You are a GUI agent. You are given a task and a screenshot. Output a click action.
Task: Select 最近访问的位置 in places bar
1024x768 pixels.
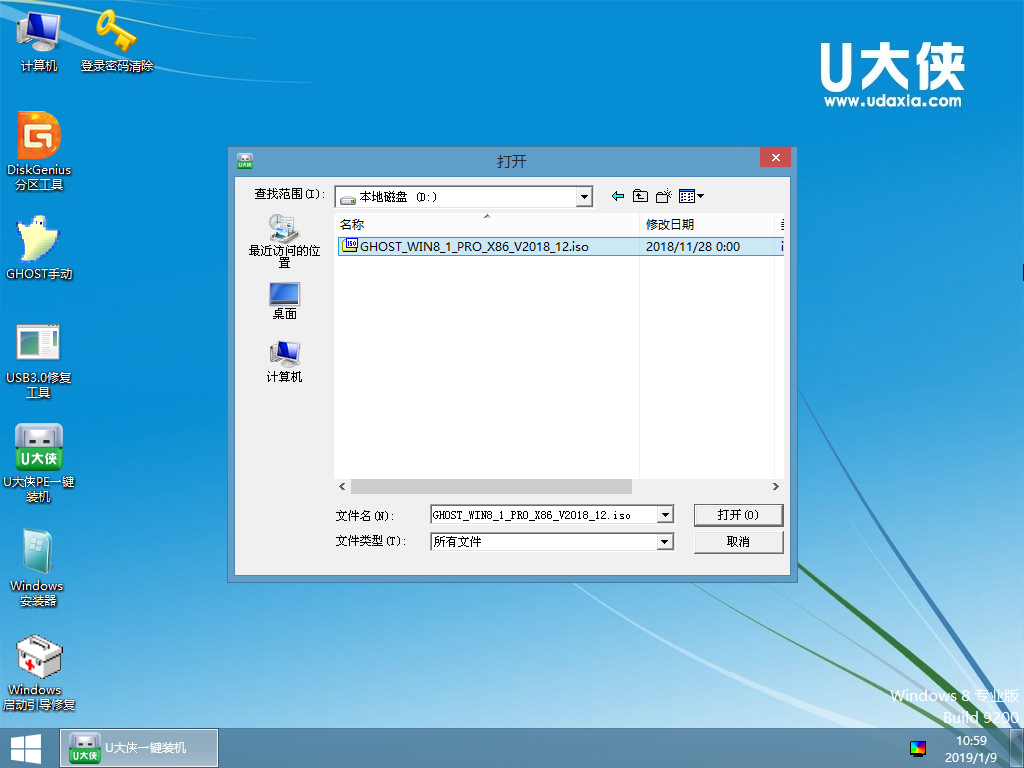point(284,241)
